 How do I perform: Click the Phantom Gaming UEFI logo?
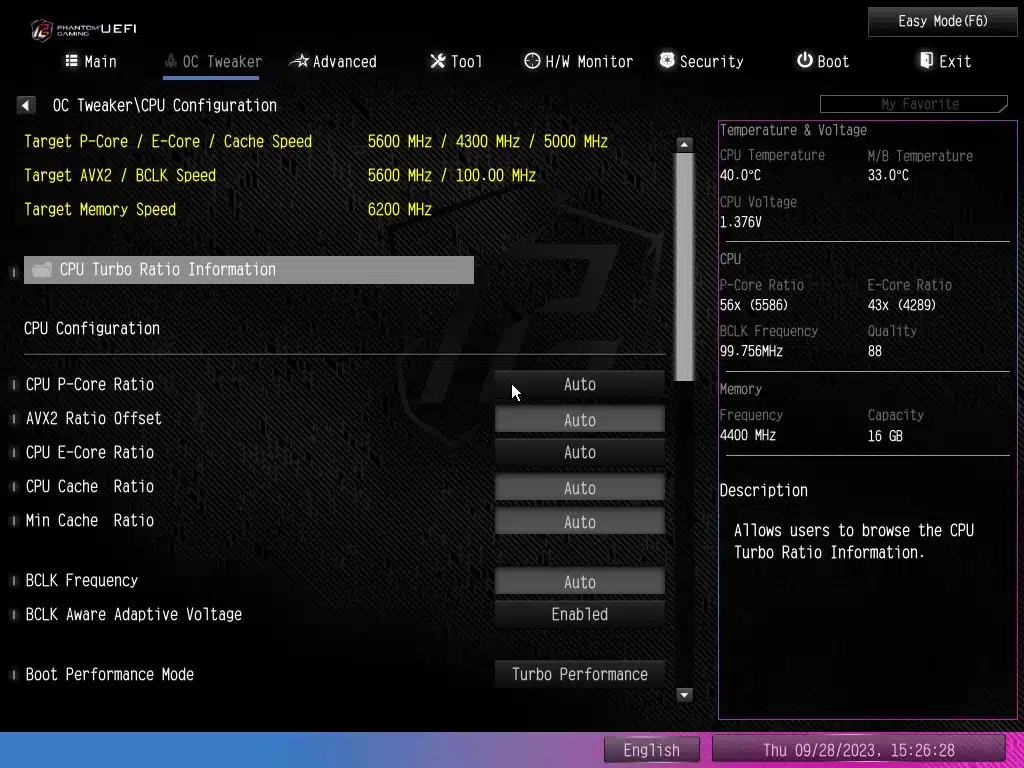click(83, 29)
